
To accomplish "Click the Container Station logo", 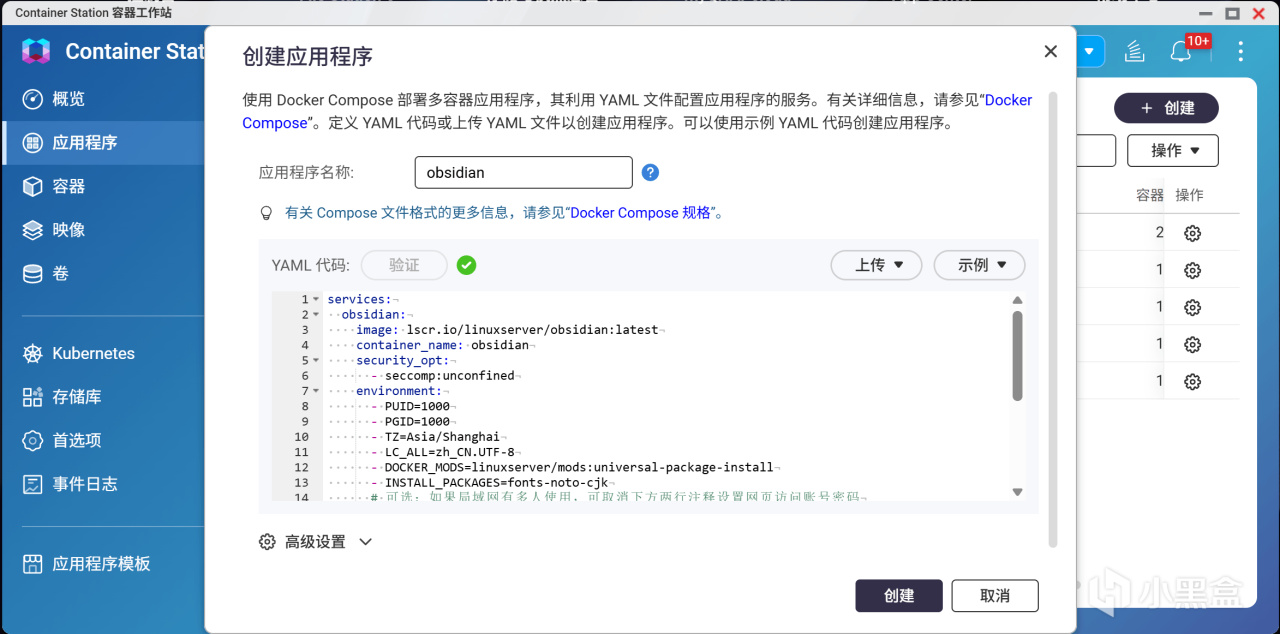I will (36, 51).
